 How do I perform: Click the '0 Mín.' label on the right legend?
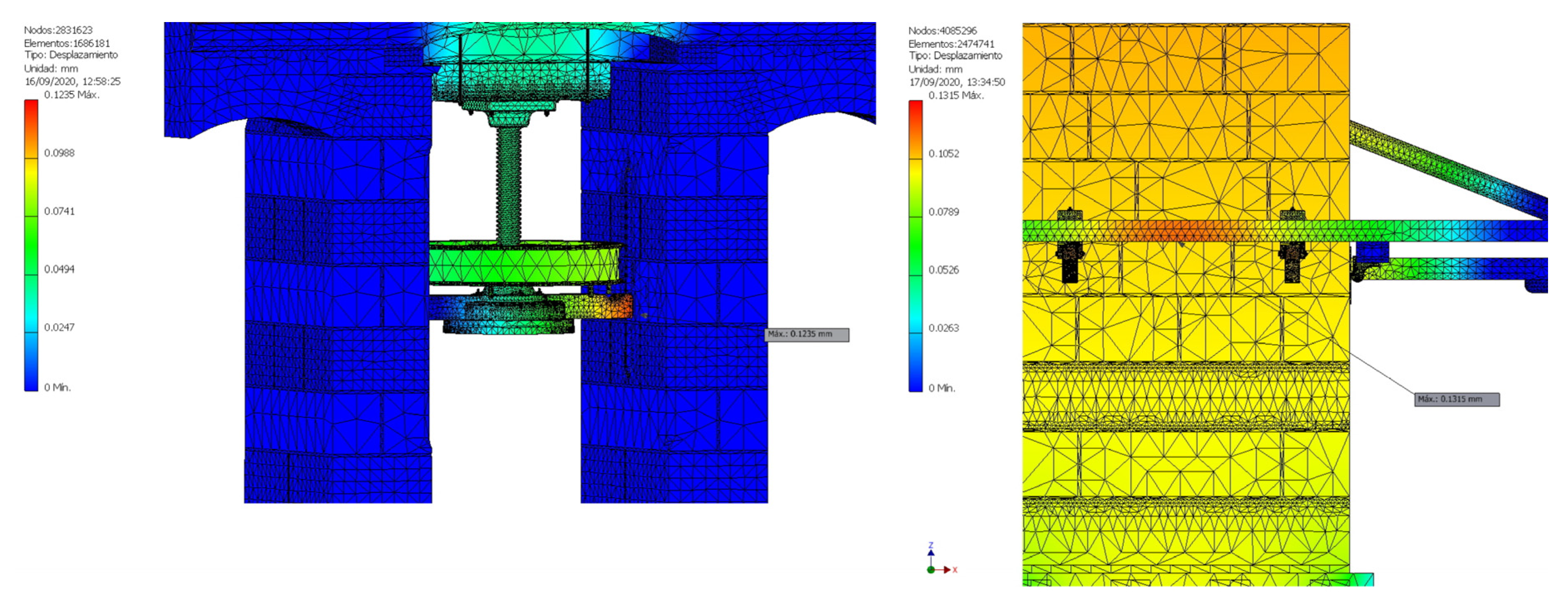coord(942,388)
